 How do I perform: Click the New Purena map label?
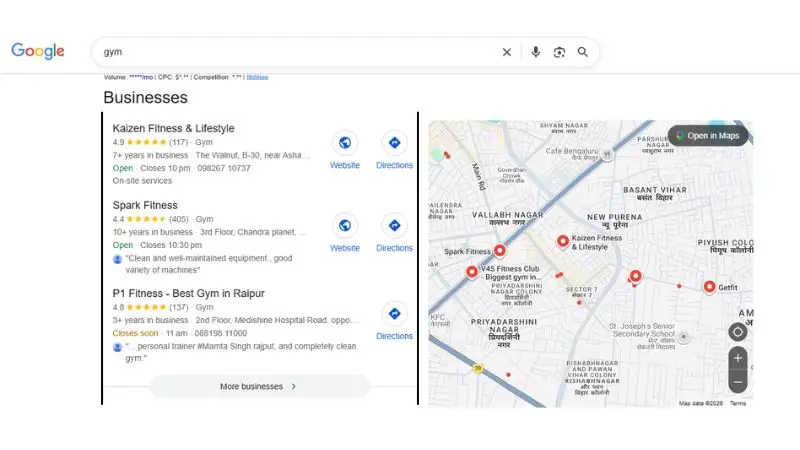click(x=615, y=220)
